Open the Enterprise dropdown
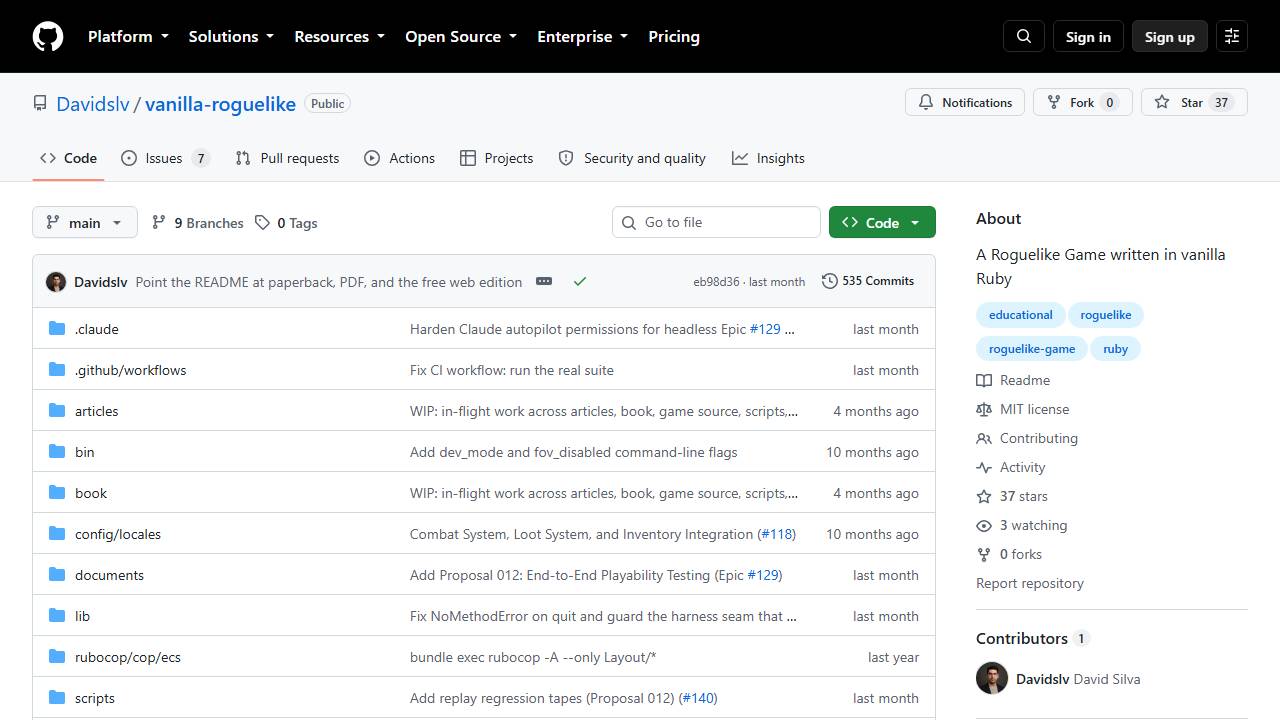Viewport: 1280px width, 720px height. click(x=583, y=37)
